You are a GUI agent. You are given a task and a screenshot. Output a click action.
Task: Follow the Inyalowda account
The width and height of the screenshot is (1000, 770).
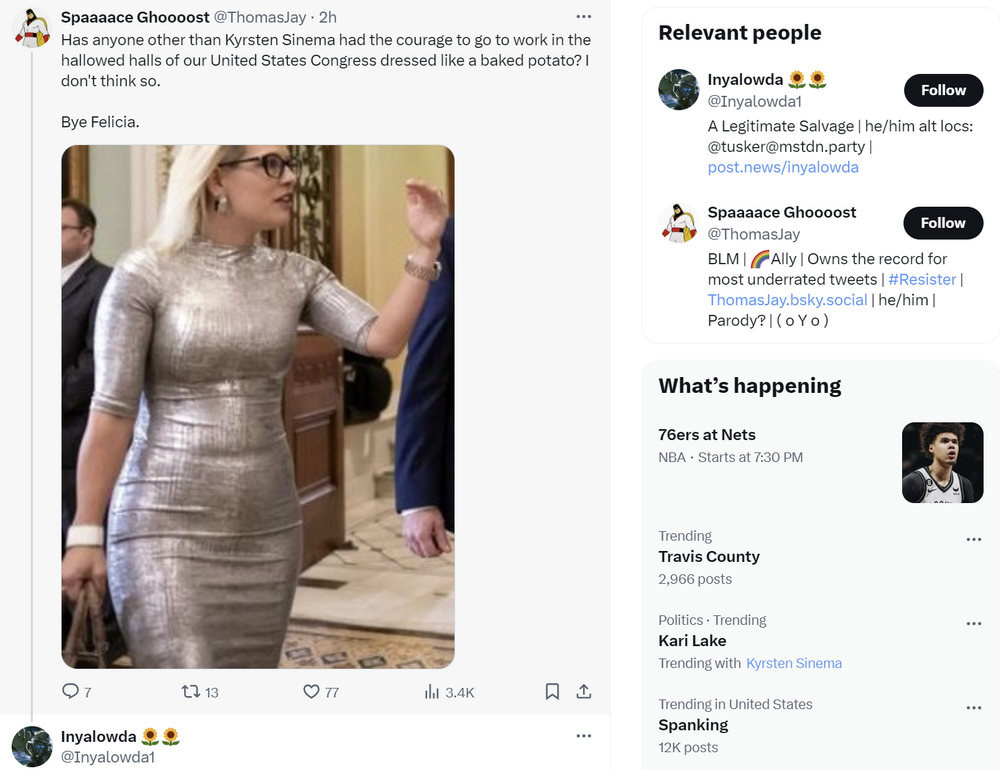(943, 90)
